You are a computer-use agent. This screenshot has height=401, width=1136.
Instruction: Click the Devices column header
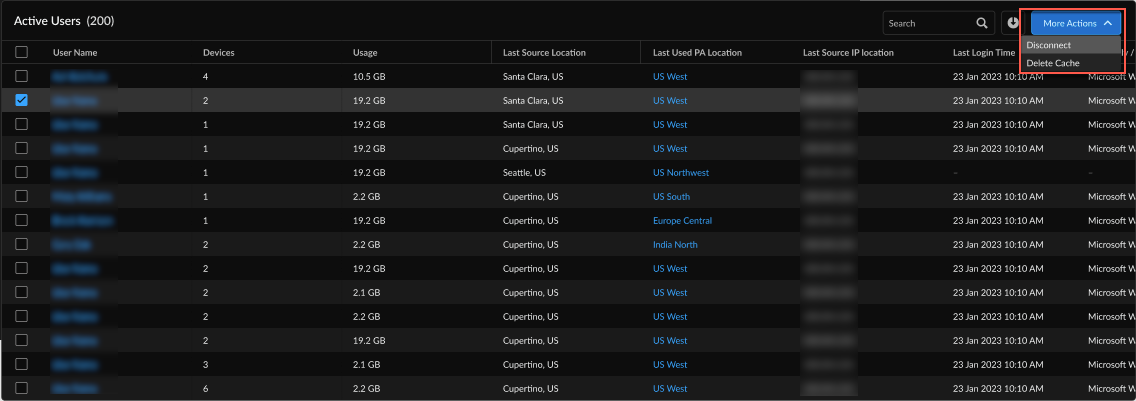tap(219, 52)
